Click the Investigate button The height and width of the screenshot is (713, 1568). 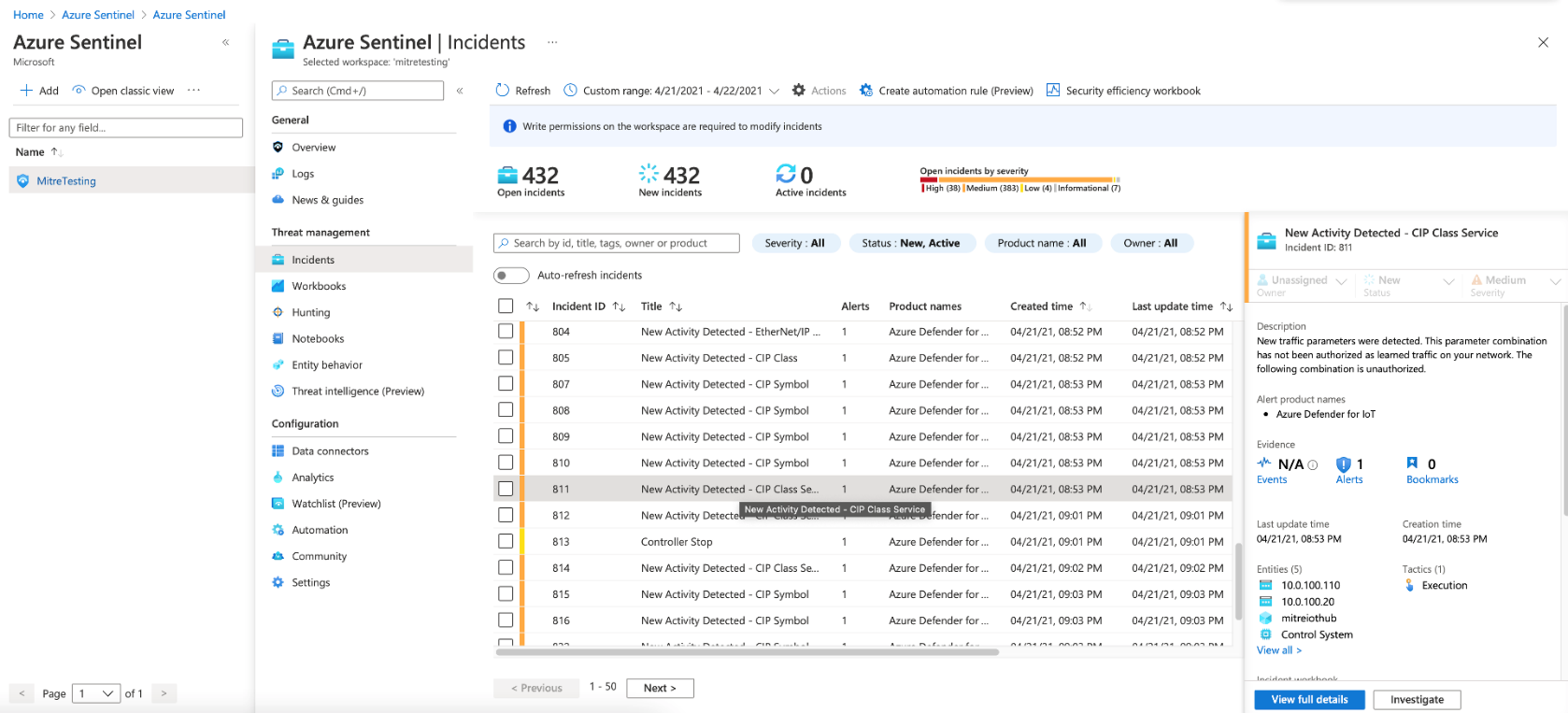click(x=1417, y=699)
